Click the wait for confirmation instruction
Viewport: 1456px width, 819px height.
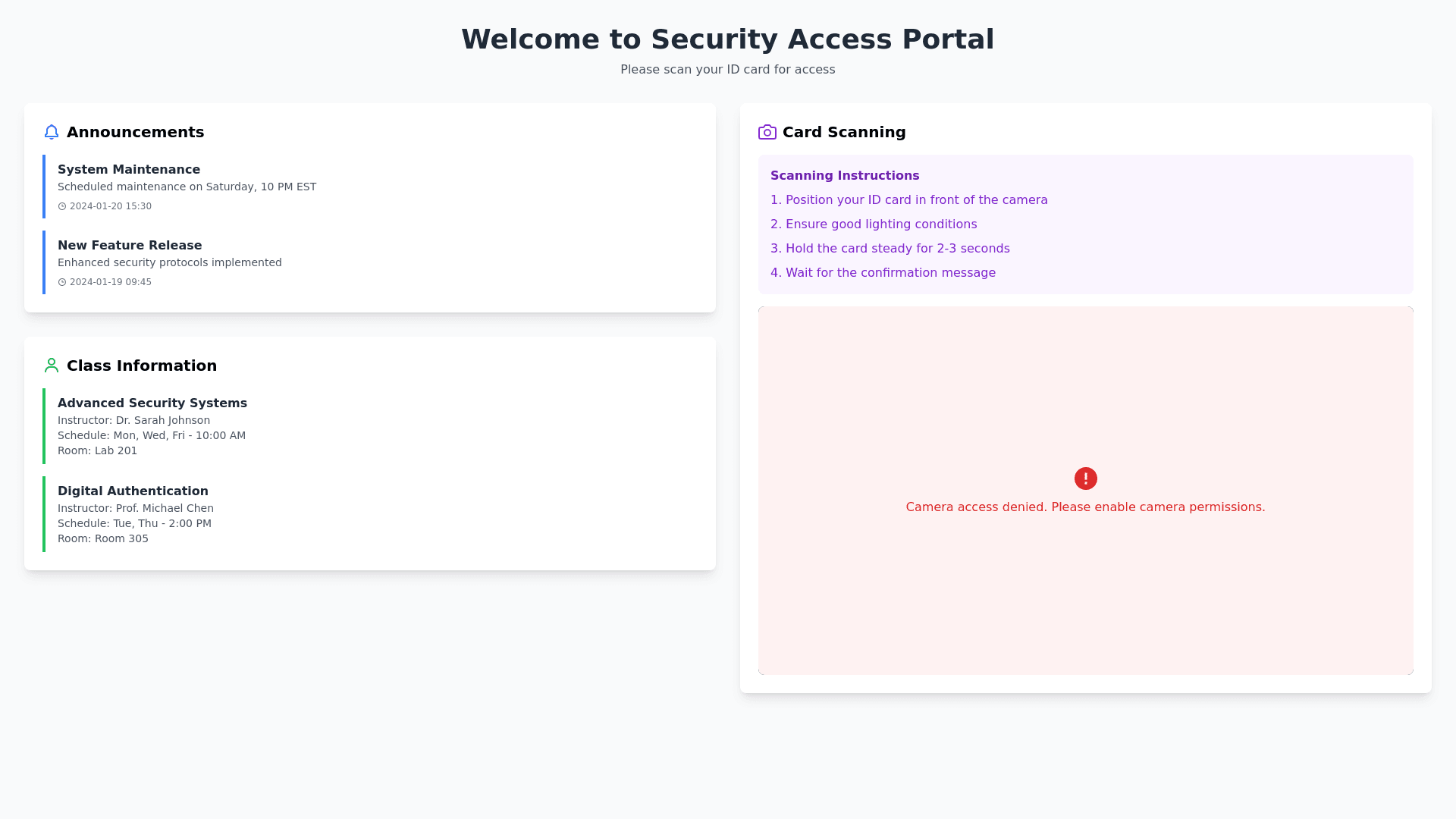(883, 273)
